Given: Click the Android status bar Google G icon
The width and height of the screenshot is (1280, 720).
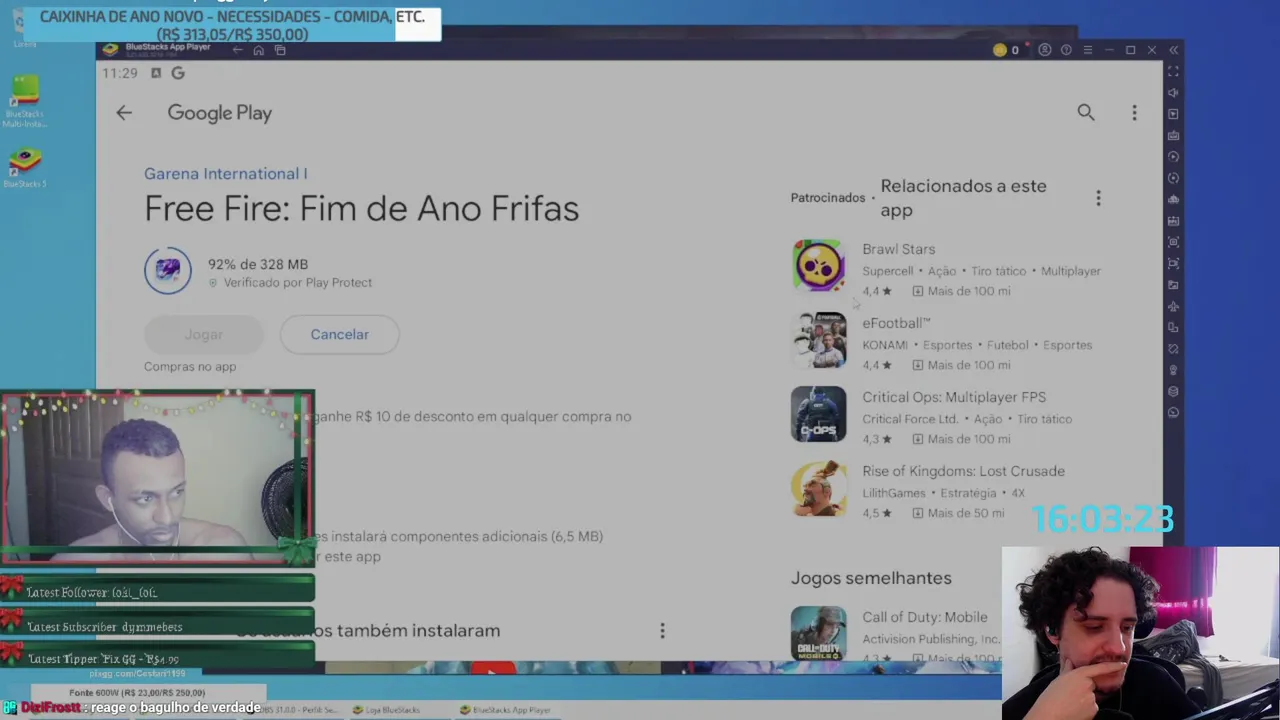Looking at the screenshot, I should (x=178, y=73).
